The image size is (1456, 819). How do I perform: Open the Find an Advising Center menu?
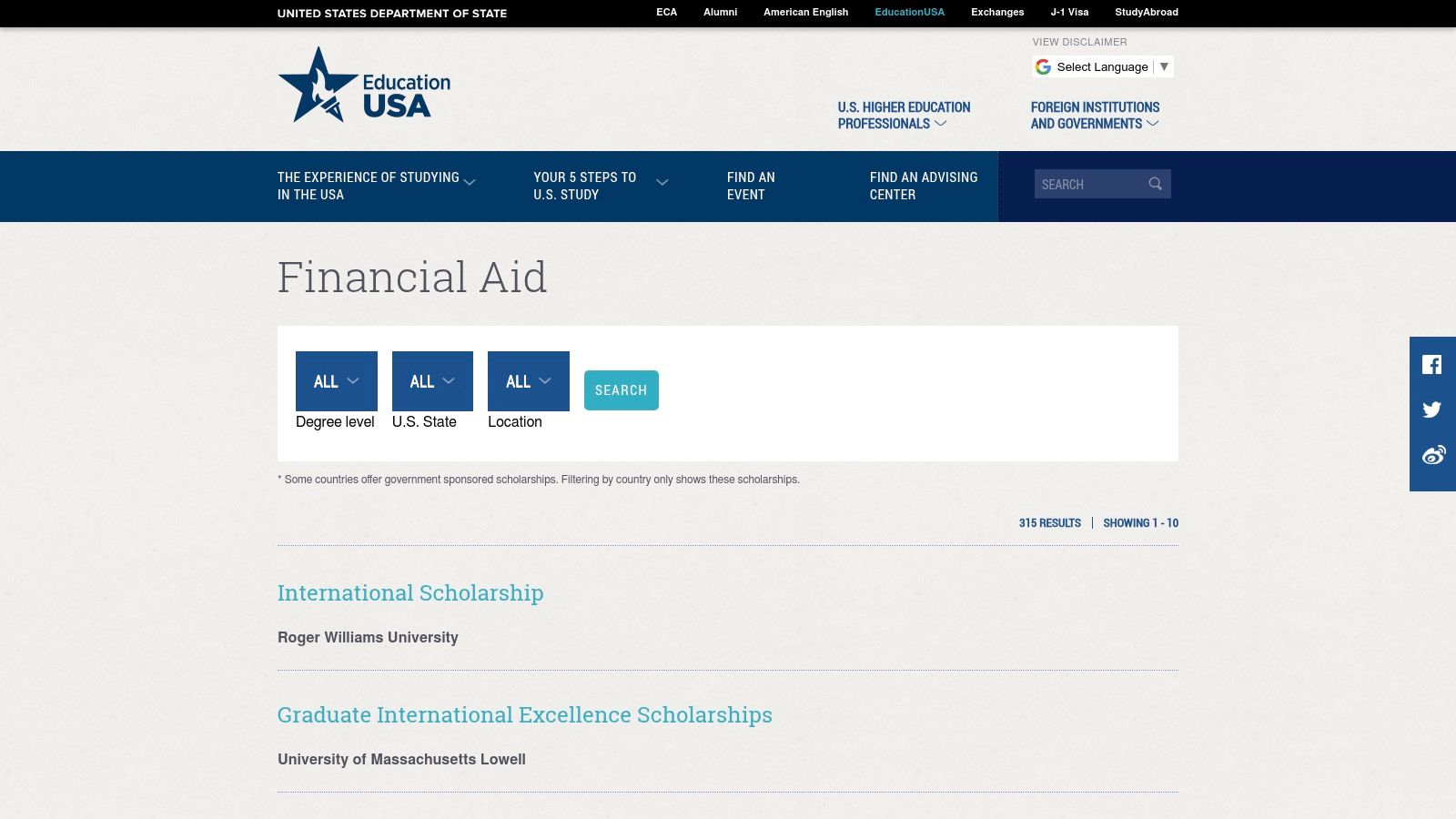click(923, 186)
